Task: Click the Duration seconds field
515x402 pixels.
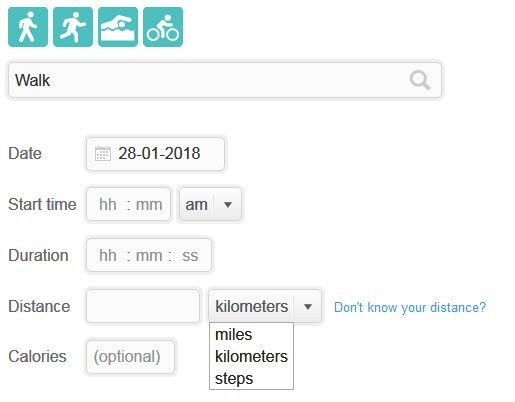Action: coord(190,256)
